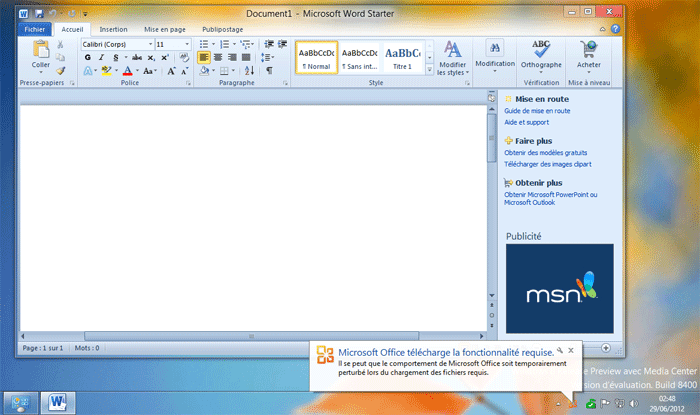Click the Shading paint bucket icon
Viewport: 700px width, 415px height.
click(x=204, y=71)
